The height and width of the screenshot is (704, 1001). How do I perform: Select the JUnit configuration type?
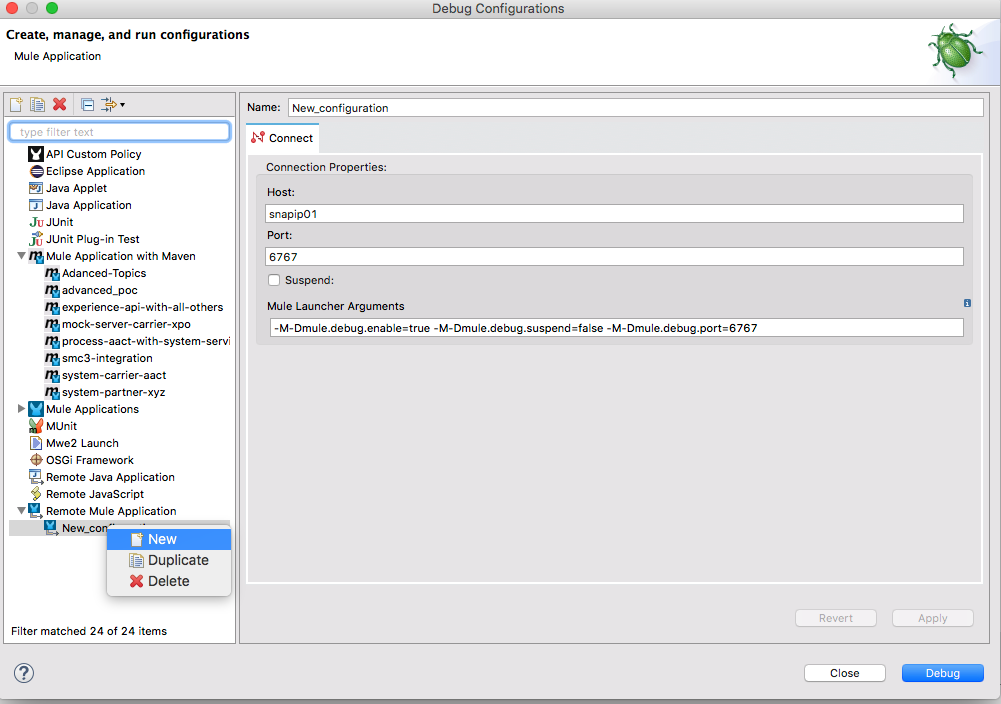pos(59,222)
